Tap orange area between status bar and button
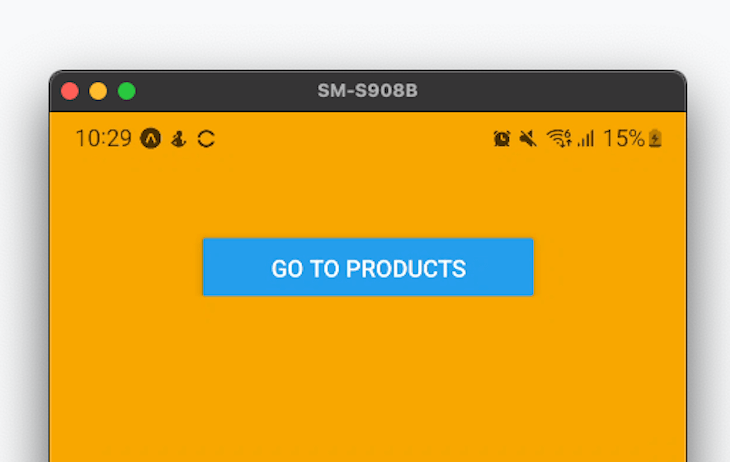This screenshot has height=462, width=730. 368,198
